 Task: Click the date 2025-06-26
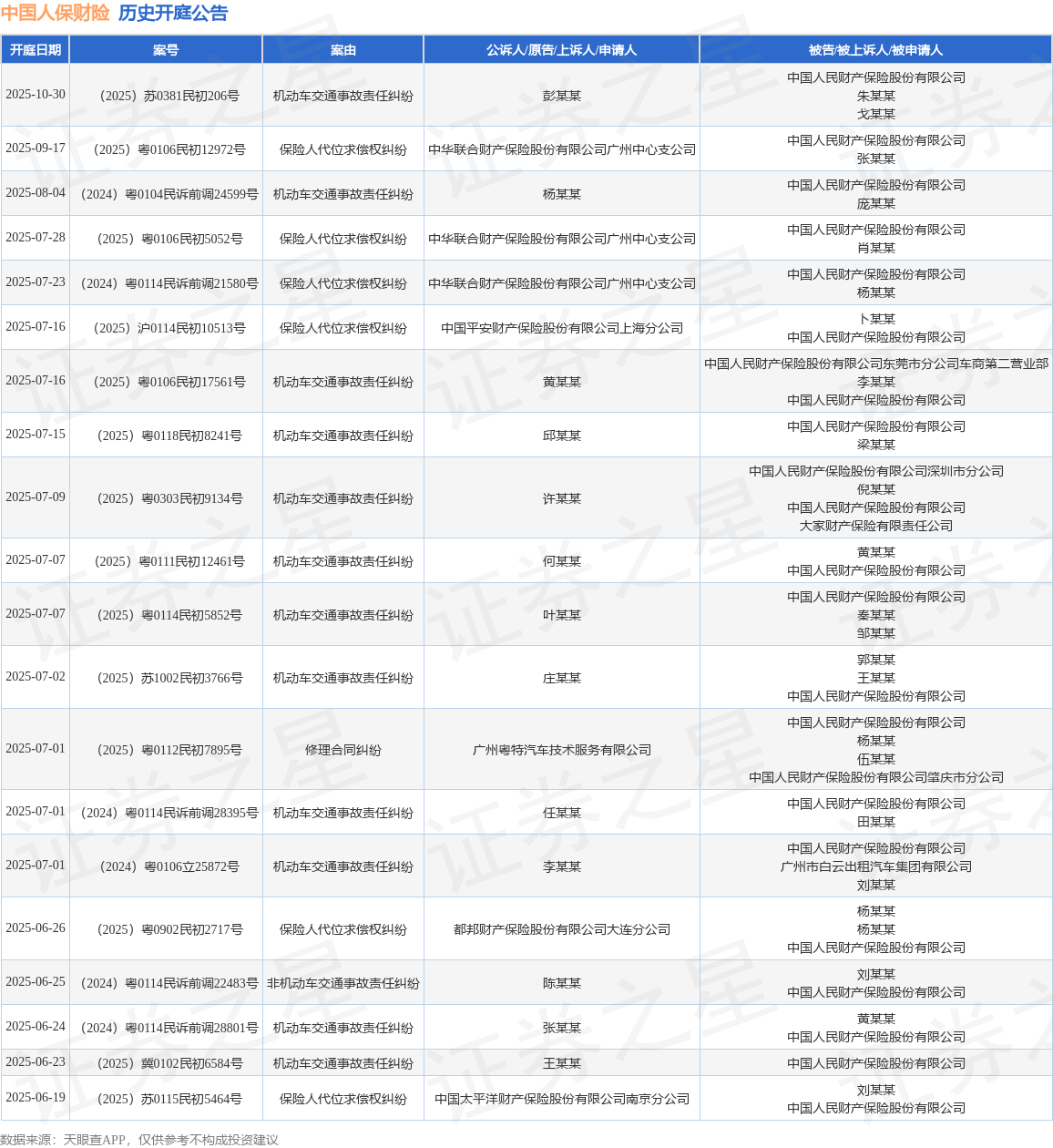36,928
